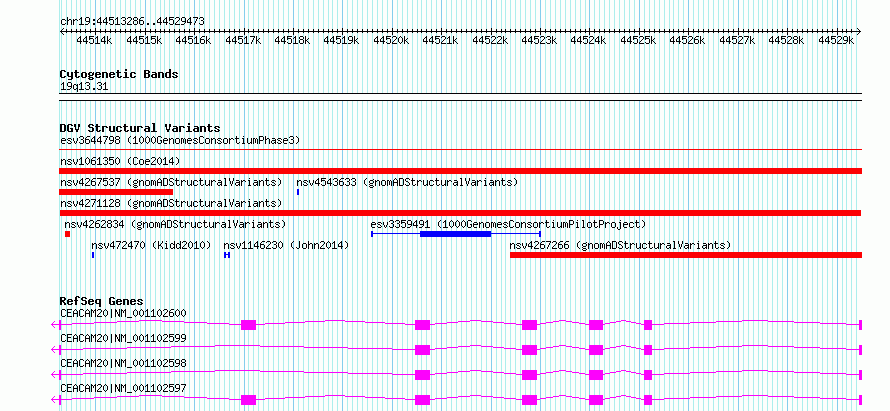Image resolution: width=890 pixels, height=411 pixels.
Task: Select the red nsv4271128 variant bar
Action: pyautogui.click(x=460, y=213)
